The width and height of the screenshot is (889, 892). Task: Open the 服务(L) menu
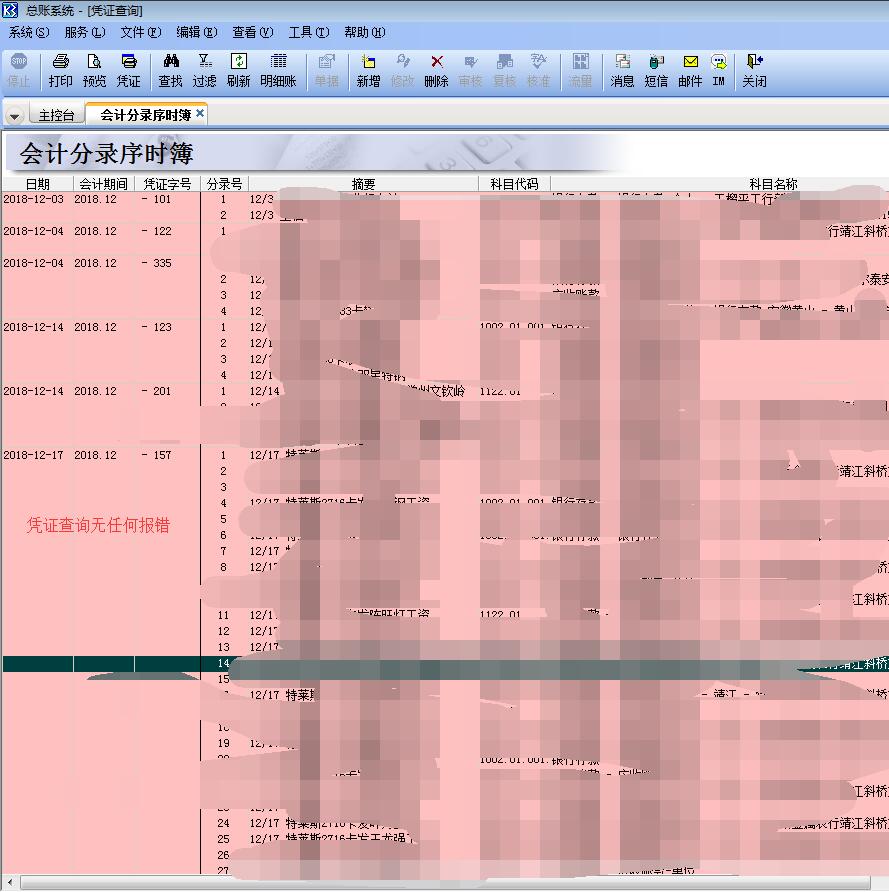(x=85, y=32)
